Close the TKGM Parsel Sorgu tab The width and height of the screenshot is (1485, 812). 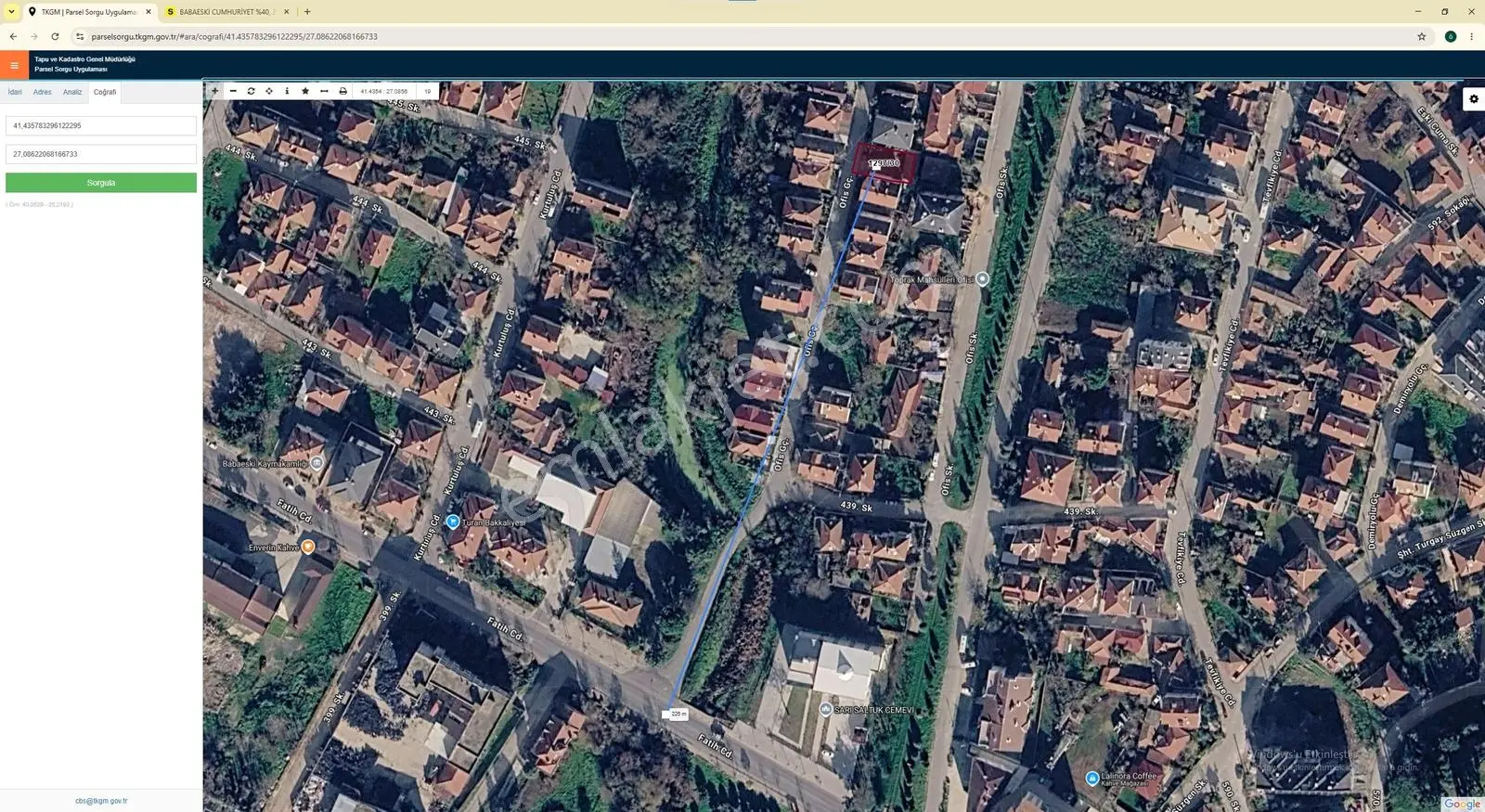point(148,12)
